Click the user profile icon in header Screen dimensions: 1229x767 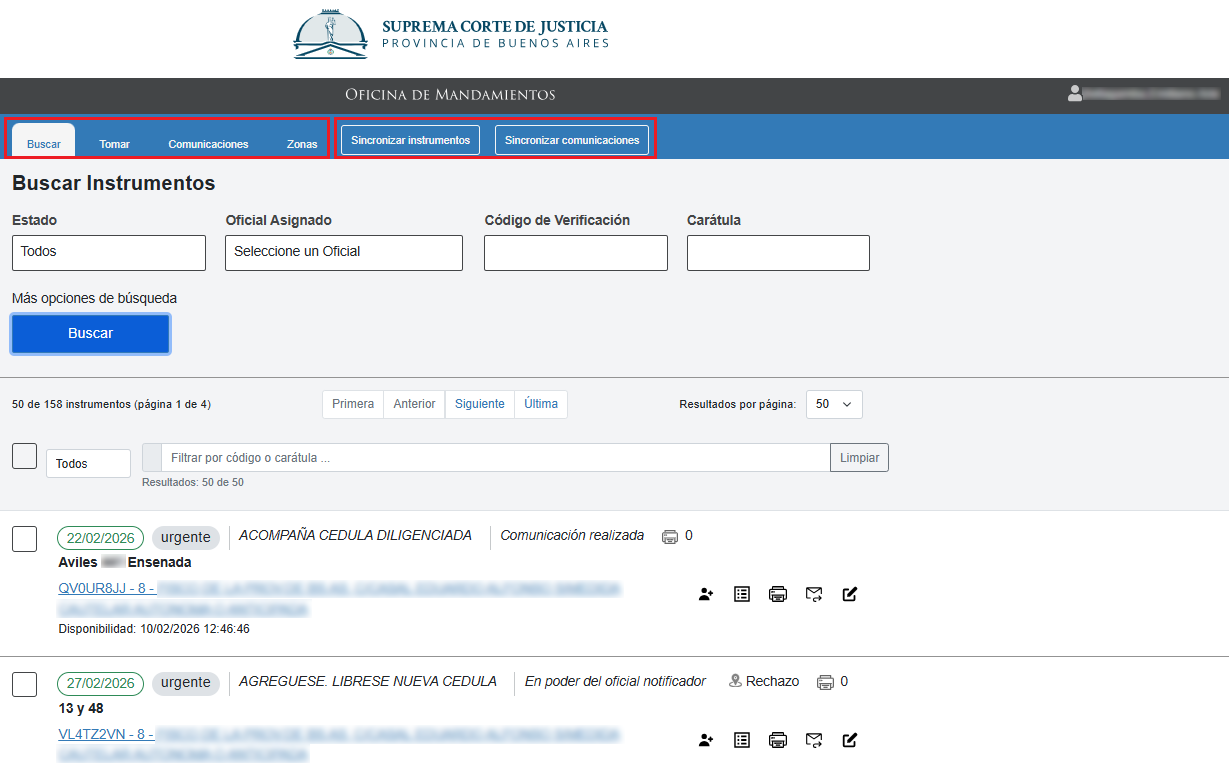pyautogui.click(x=1075, y=93)
